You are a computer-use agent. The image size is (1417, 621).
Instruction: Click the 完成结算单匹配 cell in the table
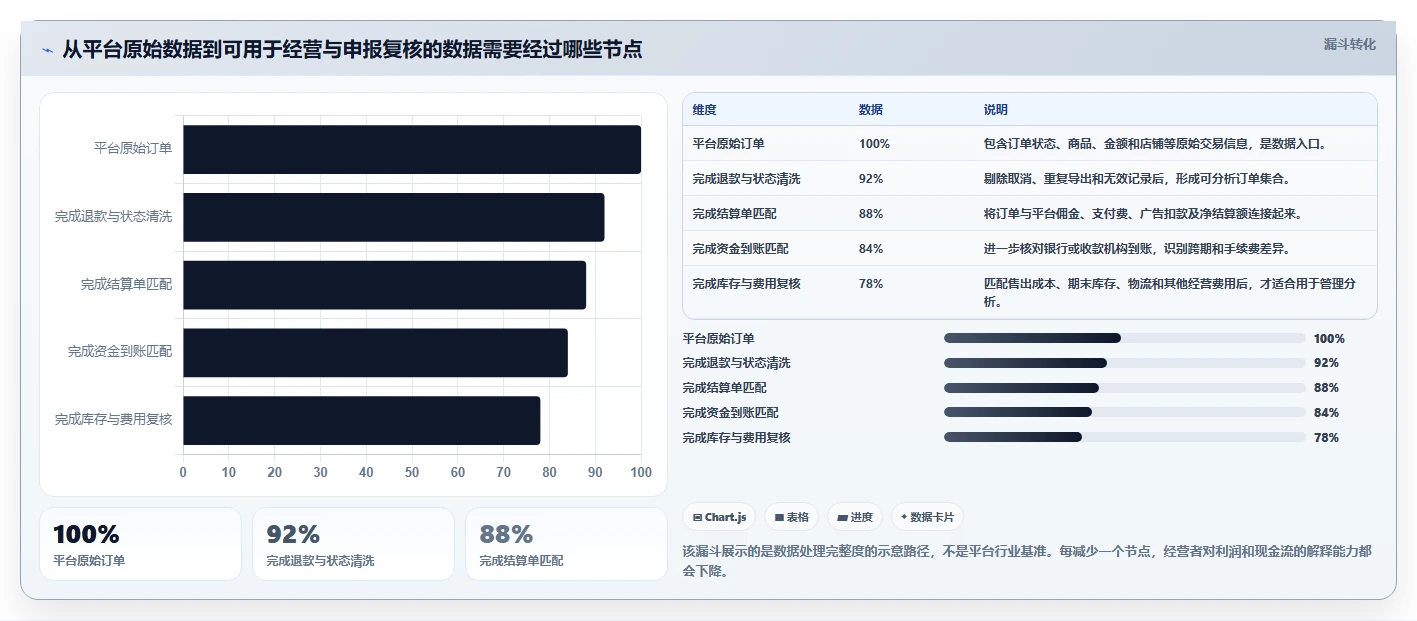(x=734, y=214)
